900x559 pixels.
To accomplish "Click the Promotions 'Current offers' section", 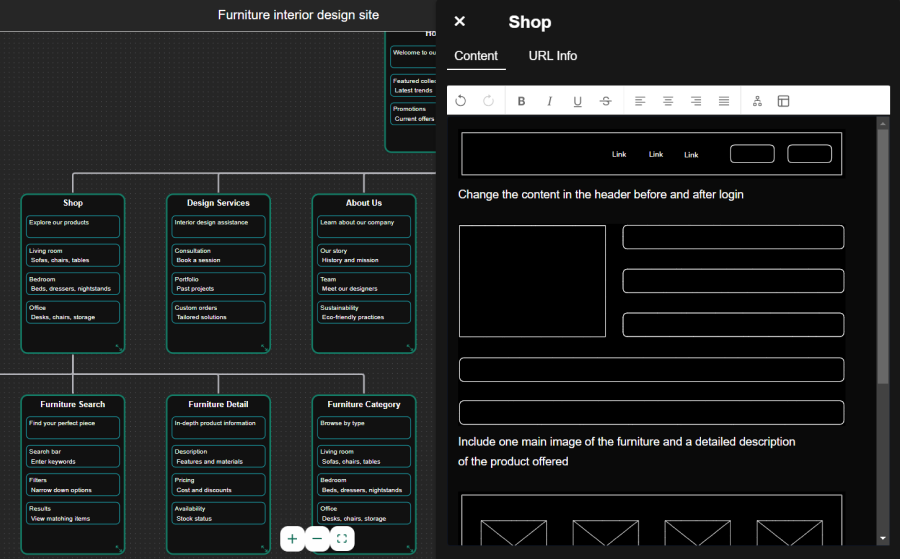I will 413,114.
